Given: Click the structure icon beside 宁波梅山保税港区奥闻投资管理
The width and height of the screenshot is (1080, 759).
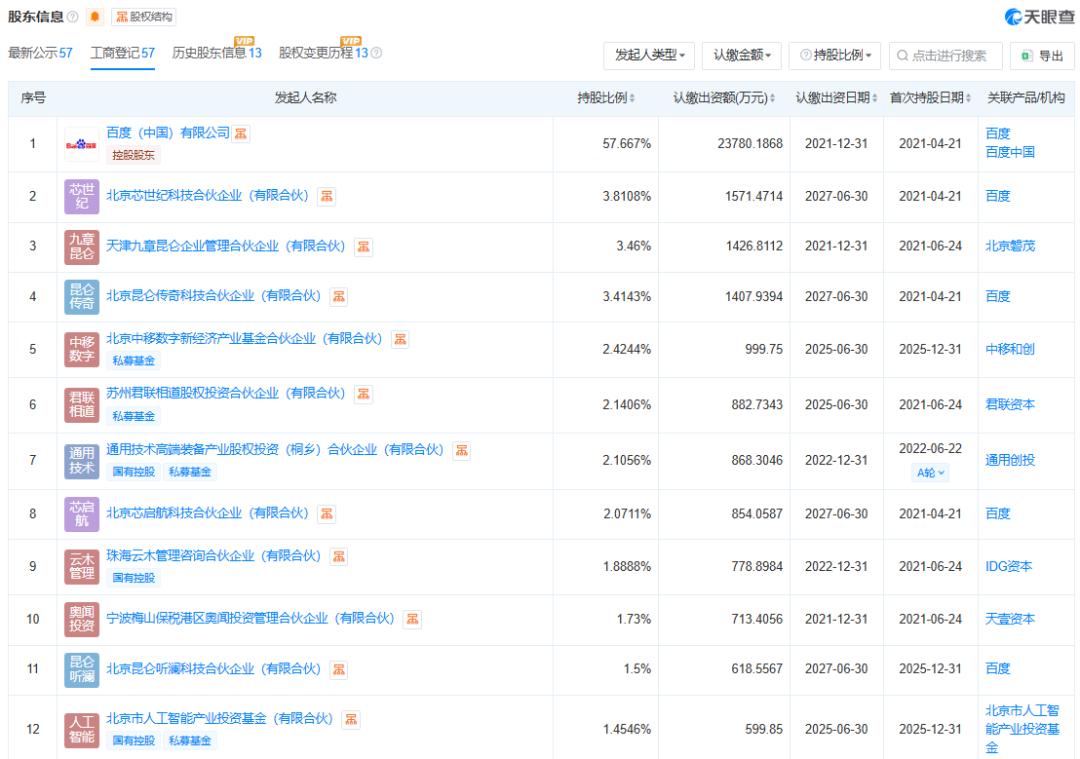Looking at the screenshot, I should [x=412, y=619].
